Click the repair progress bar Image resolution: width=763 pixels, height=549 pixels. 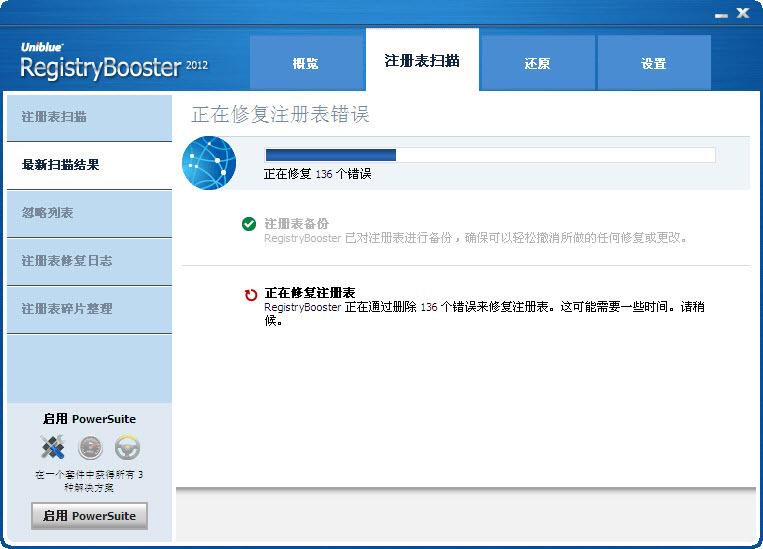489,155
